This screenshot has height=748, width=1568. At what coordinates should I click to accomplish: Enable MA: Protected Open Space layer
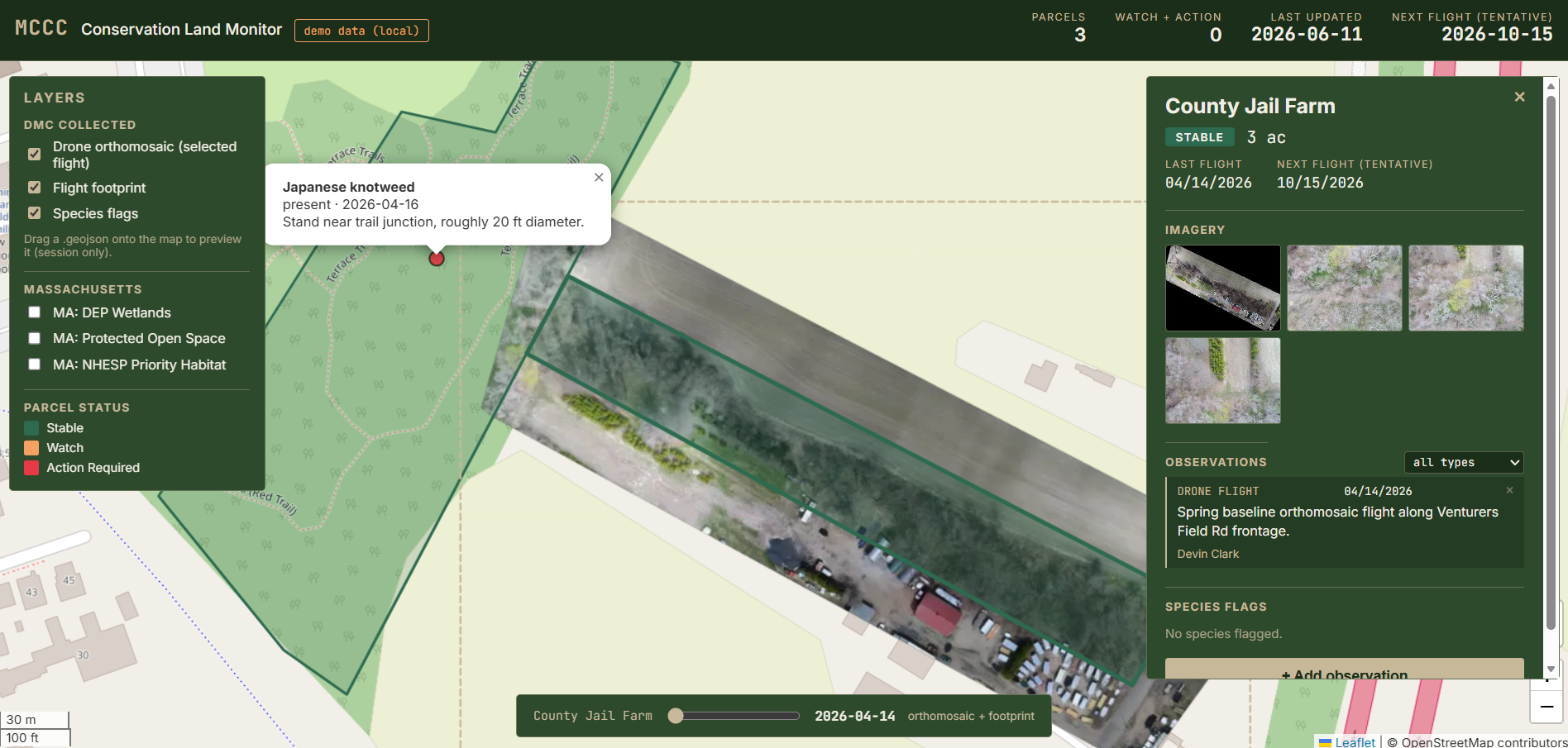(35, 338)
